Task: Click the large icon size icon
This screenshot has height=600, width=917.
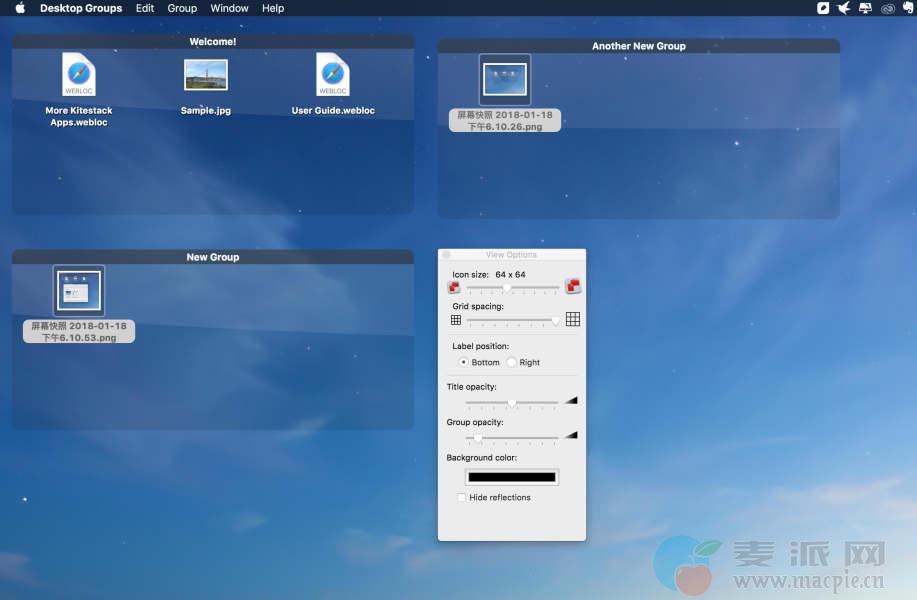Action: pyautogui.click(x=573, y=287)
